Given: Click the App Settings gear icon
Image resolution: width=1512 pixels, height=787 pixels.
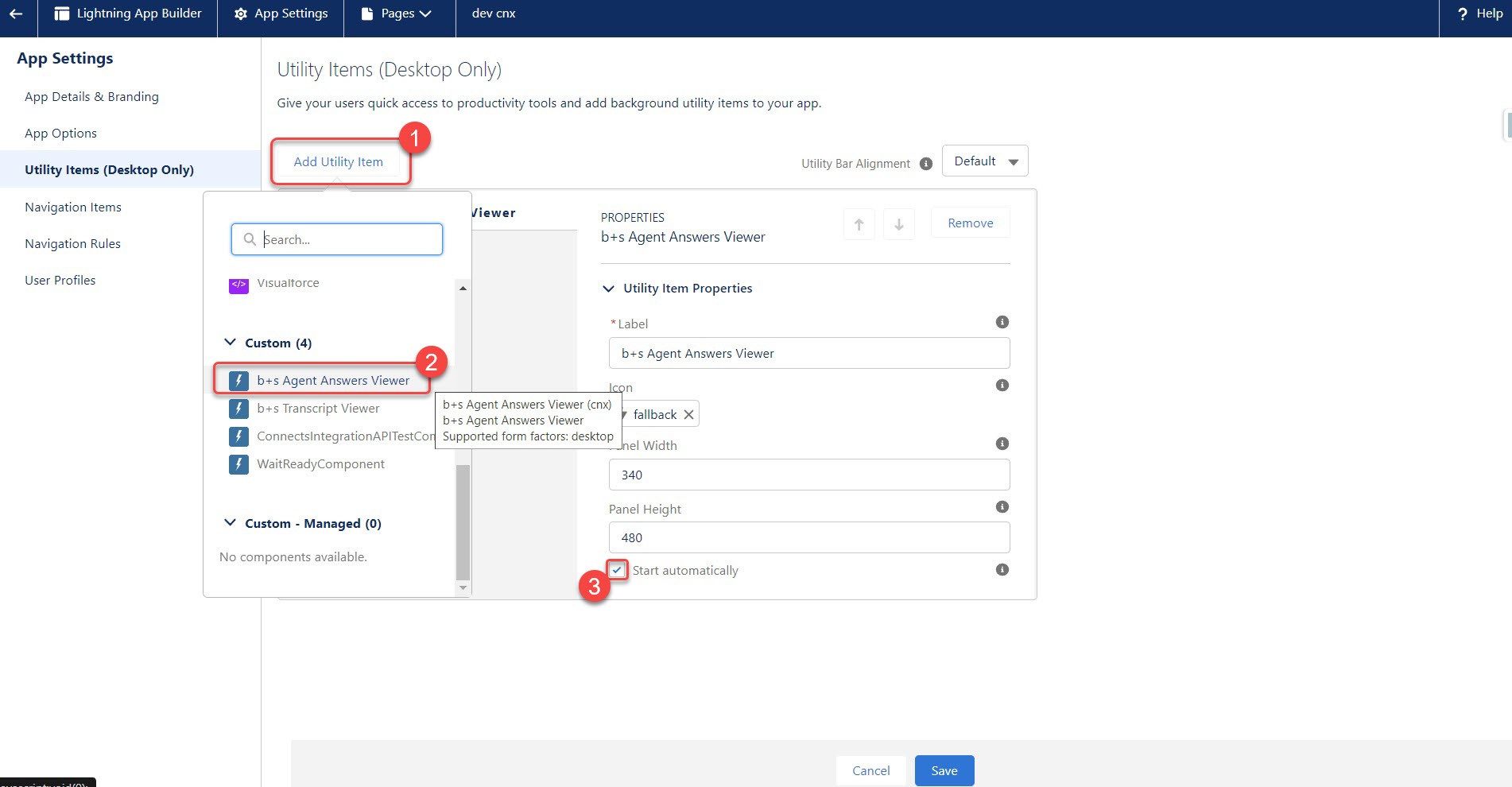Looking at the screenshot, I should [x=241, y=14].
